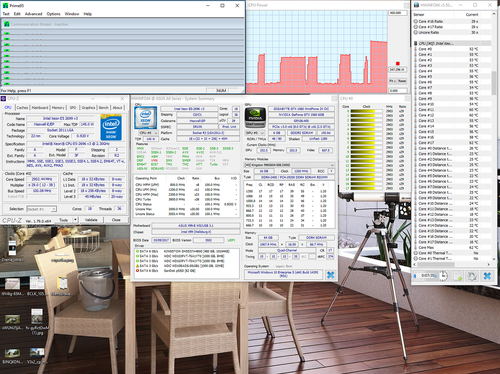The width and height of the screenshot is (500, 374).
Task: Click Fit y in the CPU Power graph
Action: coord(393,81)
